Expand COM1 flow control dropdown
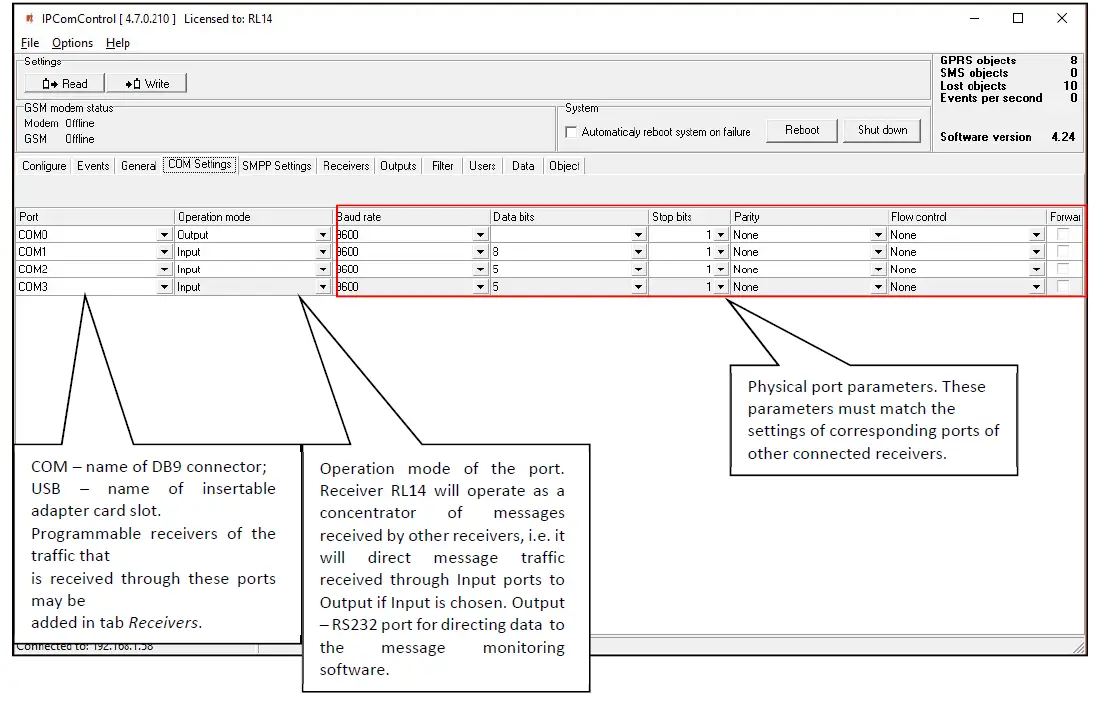 [x=1036, y=252]
